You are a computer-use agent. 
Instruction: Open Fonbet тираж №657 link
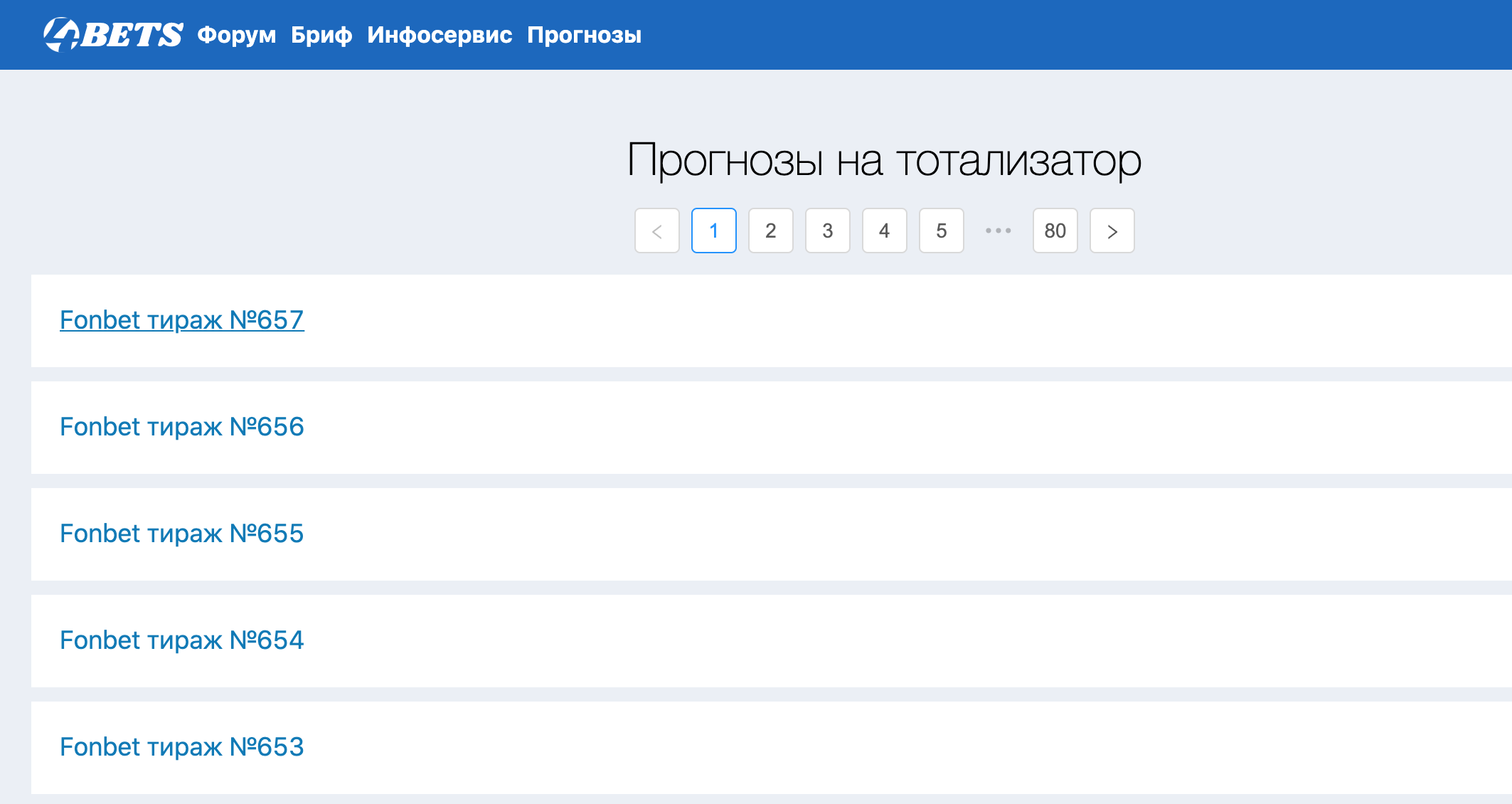click(182, 320)
